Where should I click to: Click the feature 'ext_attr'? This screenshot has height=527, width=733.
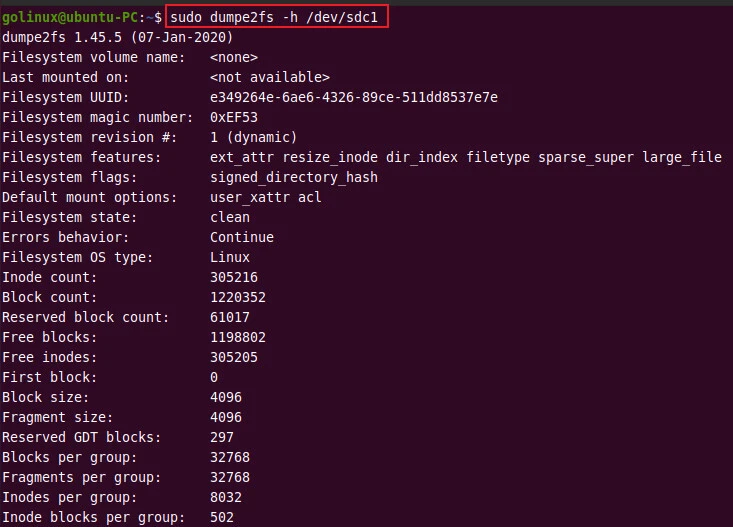242,158
